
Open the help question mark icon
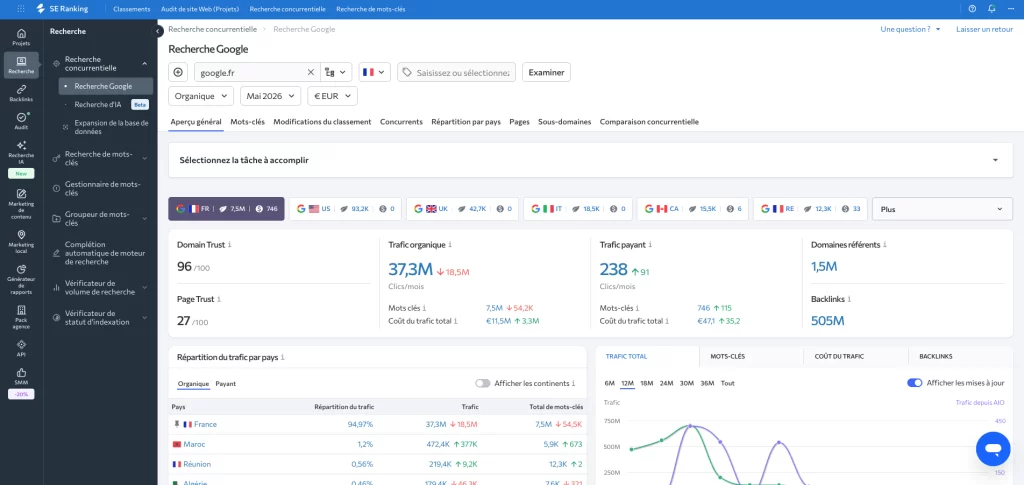pos(972,9)
